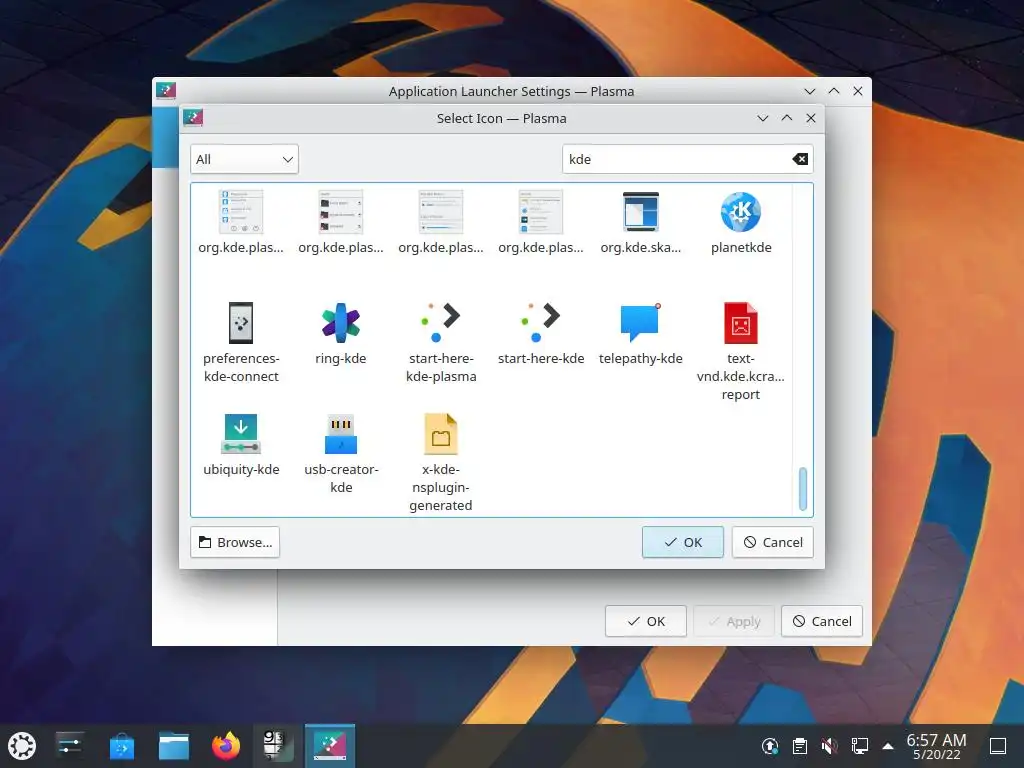Open the updates tray icon
This screenshot has width=1024, height=768.
pos(770,746)
